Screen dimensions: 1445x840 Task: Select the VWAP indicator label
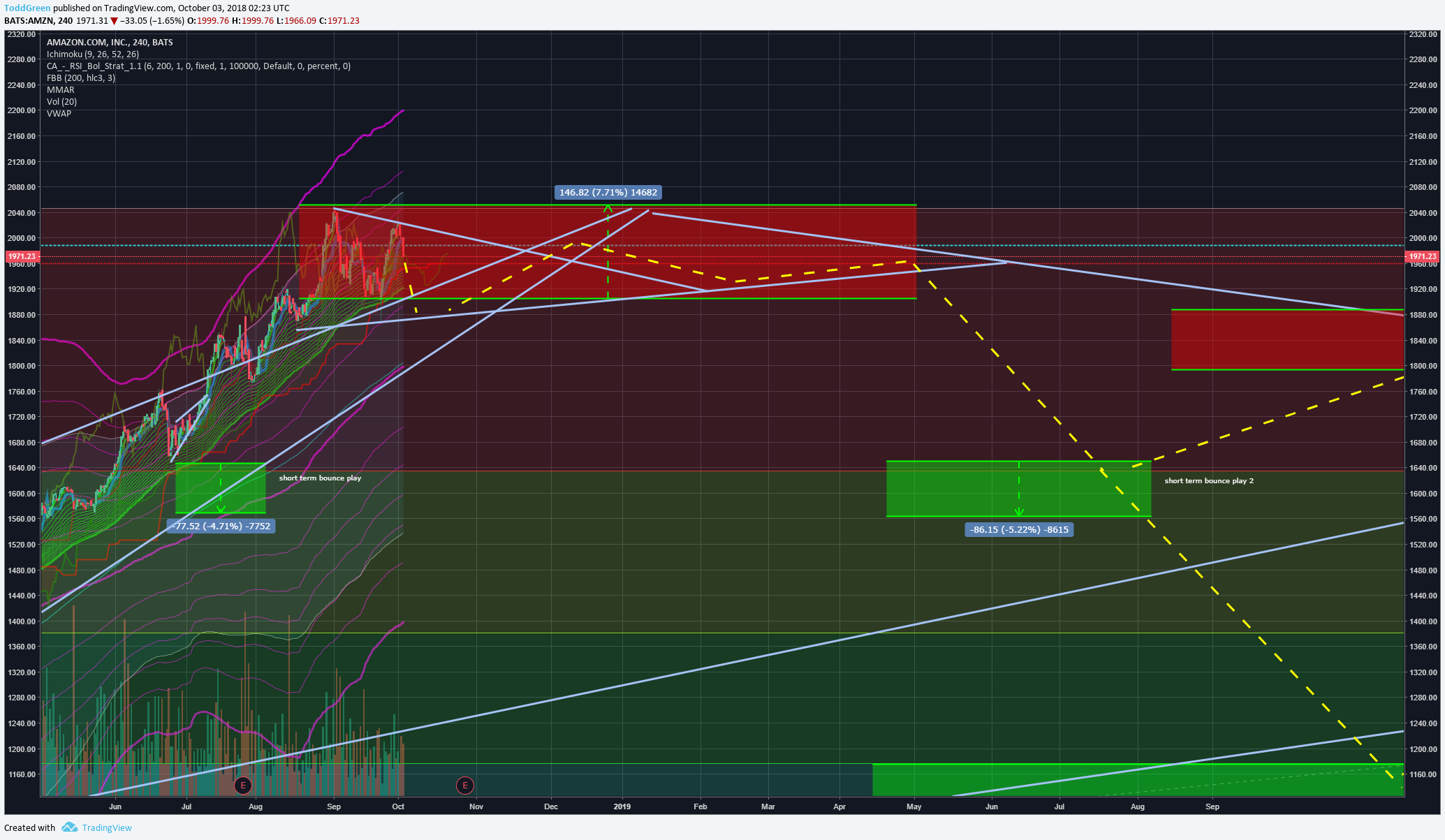pos(59,113)
